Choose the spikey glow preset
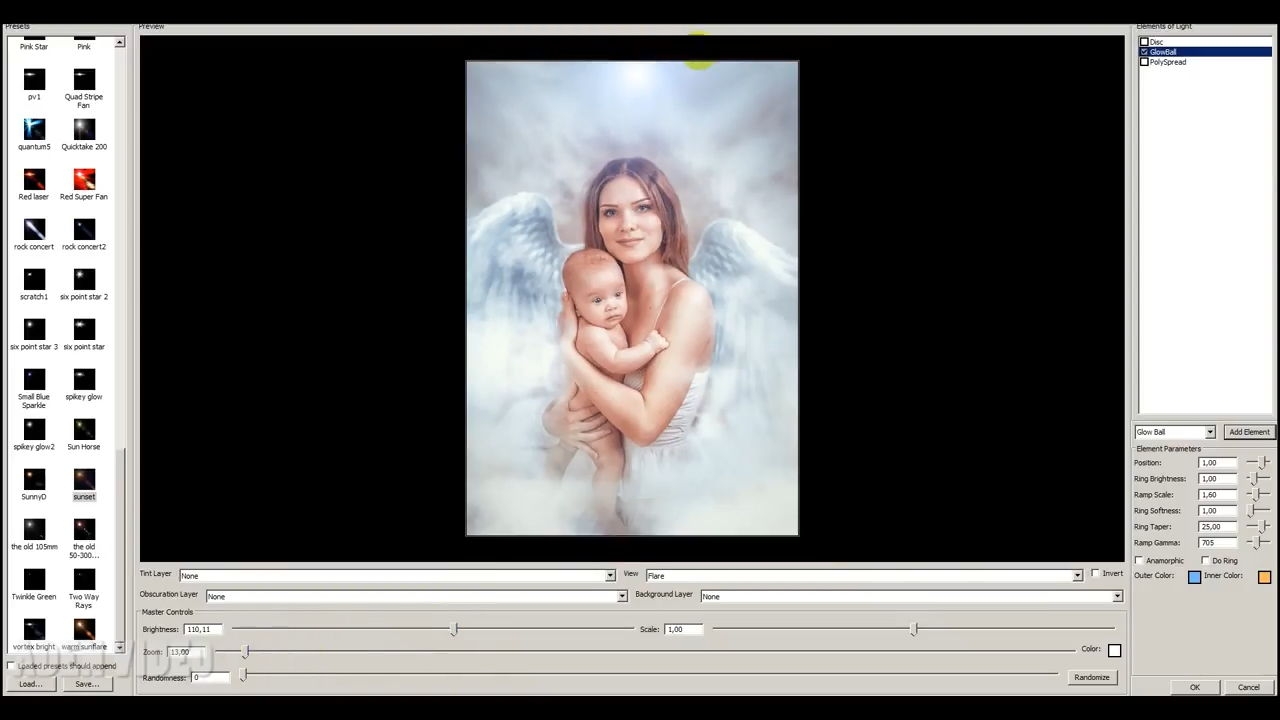The height and width of the screenshot is (720, 1280). click(84, 379)
